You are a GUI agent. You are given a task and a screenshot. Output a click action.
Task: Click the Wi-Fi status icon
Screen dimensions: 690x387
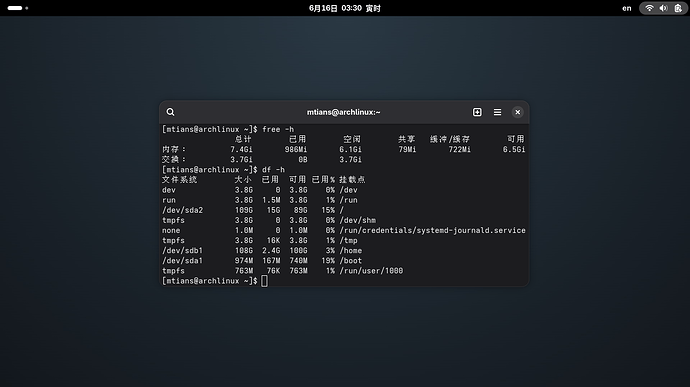pyautogui.click(x=649, y=8)
